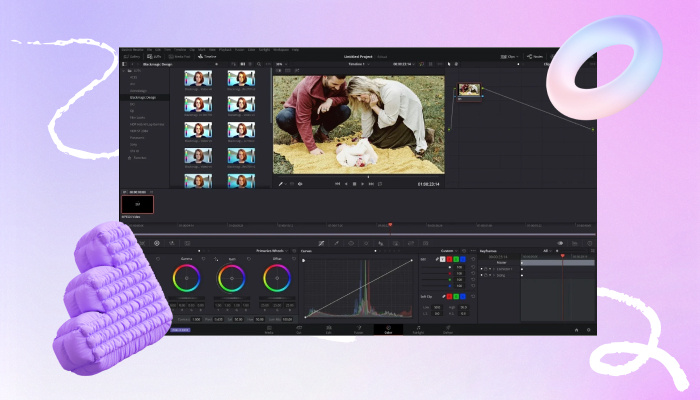Open the Qualifier eyedropper palette icon

tap(336, 243)
